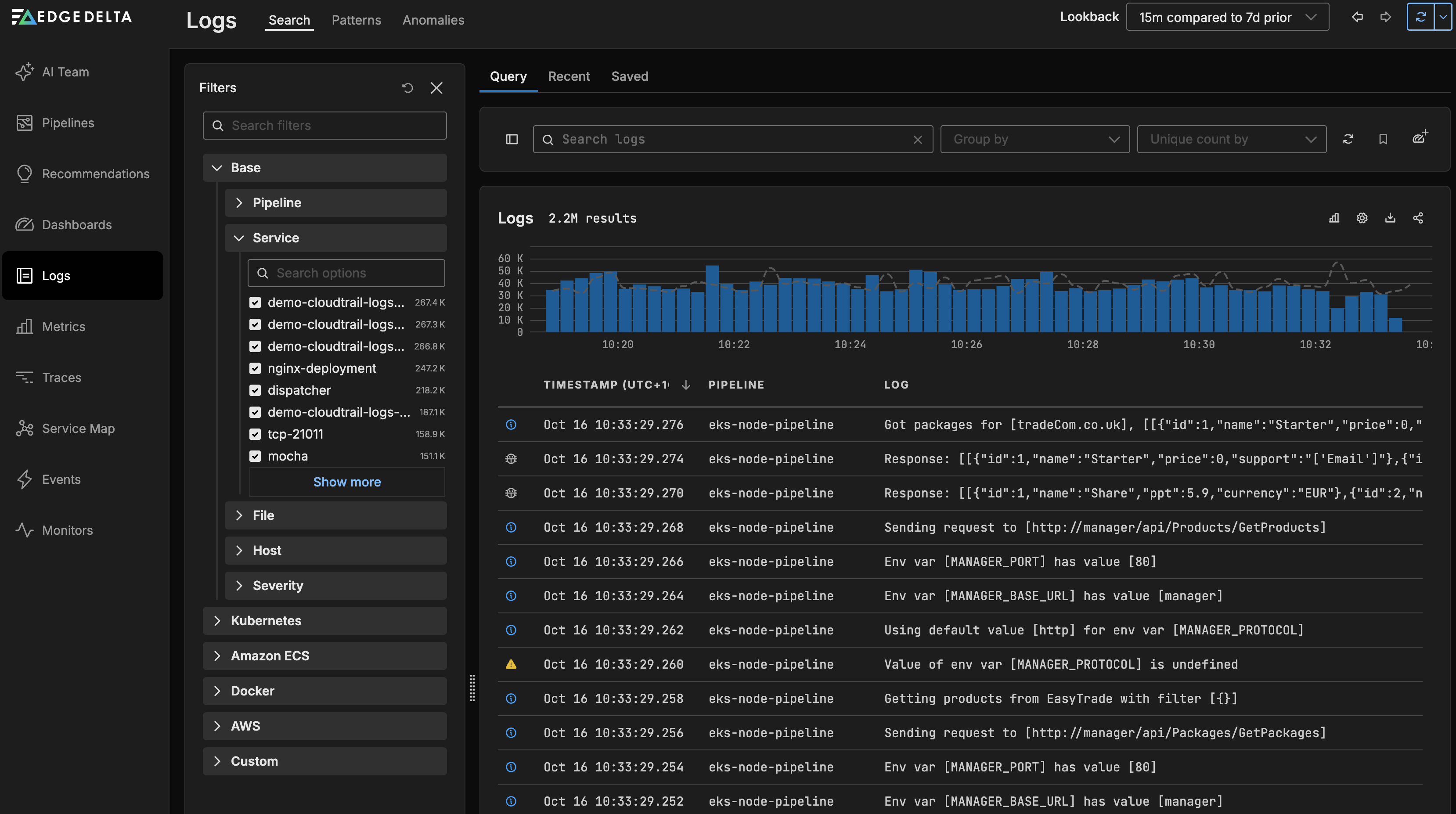The image size is (1456, 814).
Task: Toggle the mocha service checkbox
Action: coord(255,456)
